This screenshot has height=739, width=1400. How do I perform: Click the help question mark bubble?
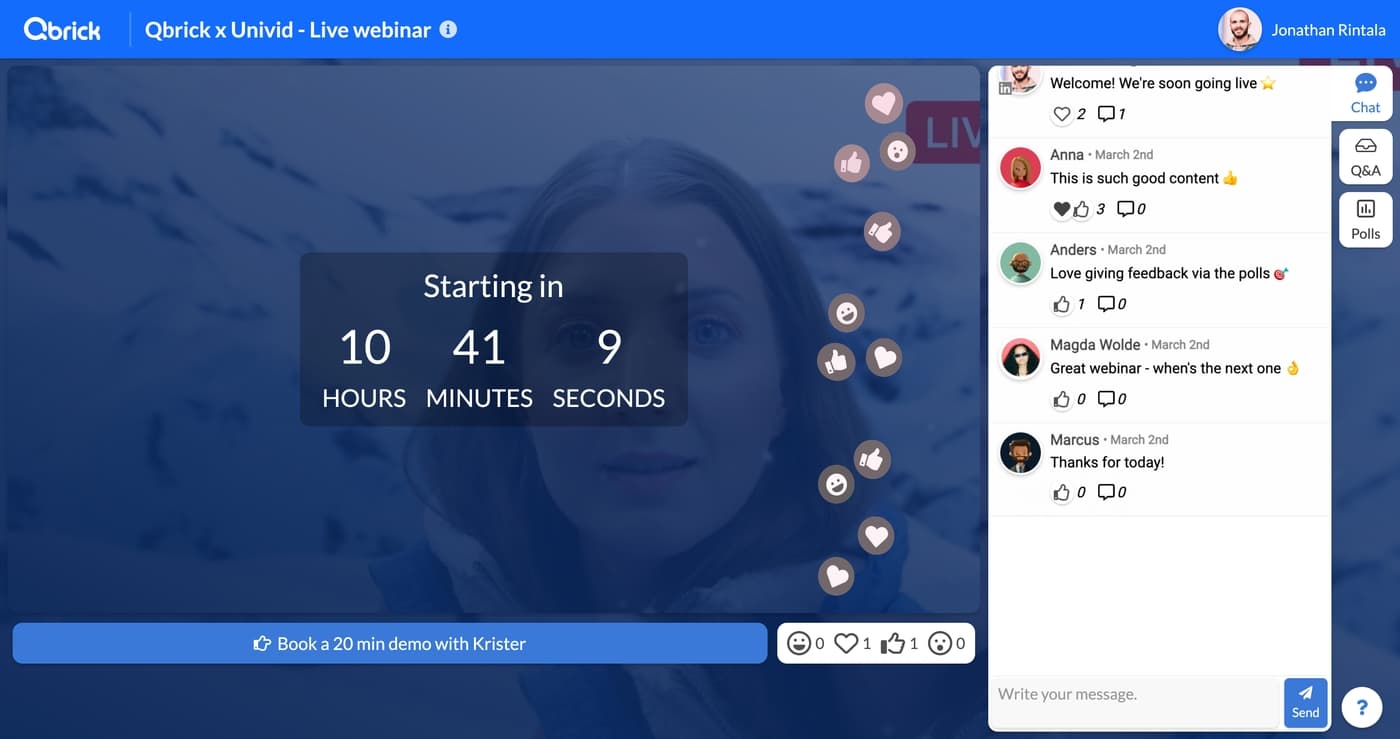pyautogui.click(x=1362, y=706)
